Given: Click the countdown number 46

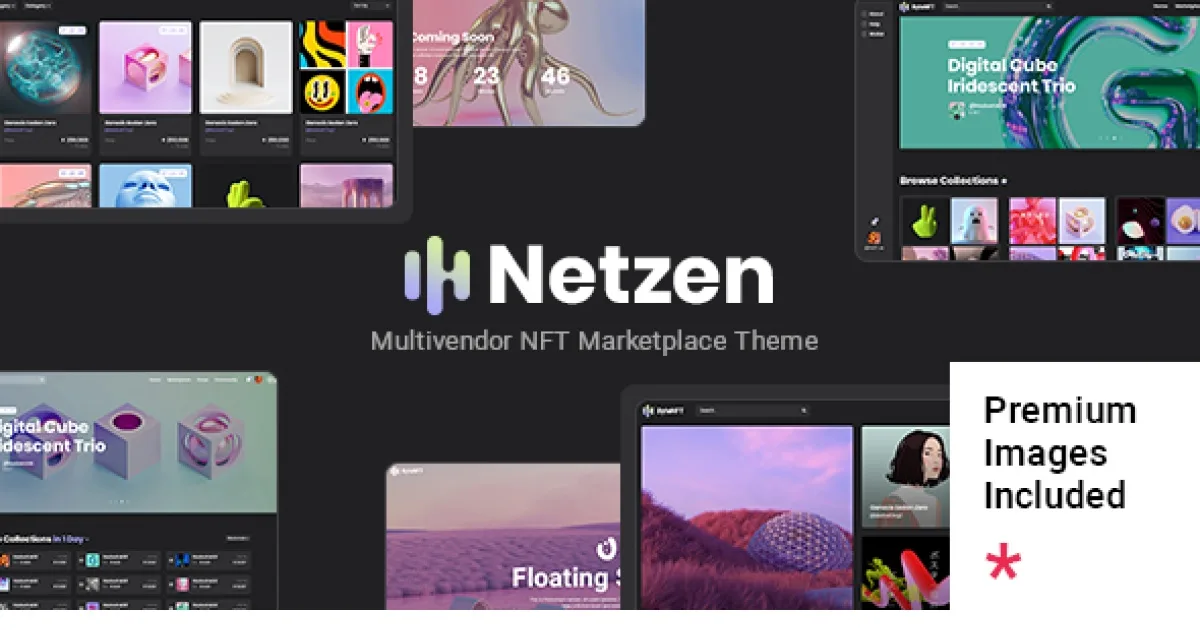Looking at the screenshot, I should coord(556,76).
